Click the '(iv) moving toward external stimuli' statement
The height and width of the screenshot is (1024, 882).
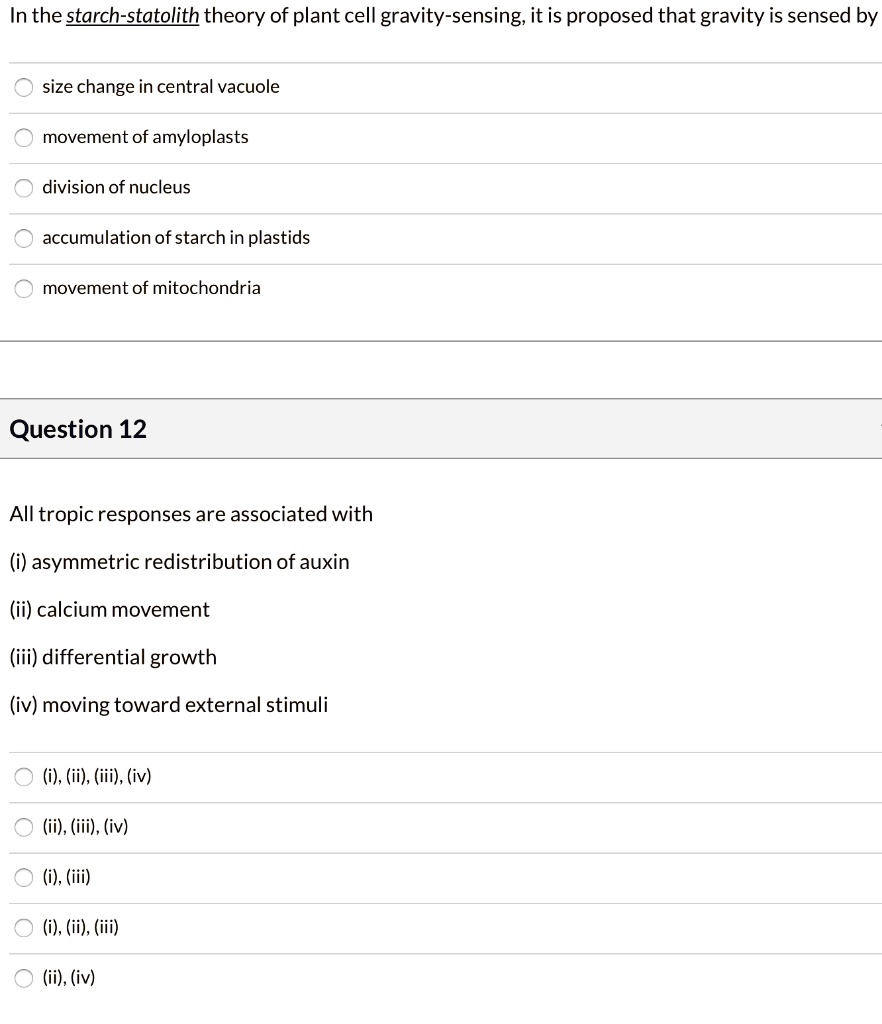point(168,705)
